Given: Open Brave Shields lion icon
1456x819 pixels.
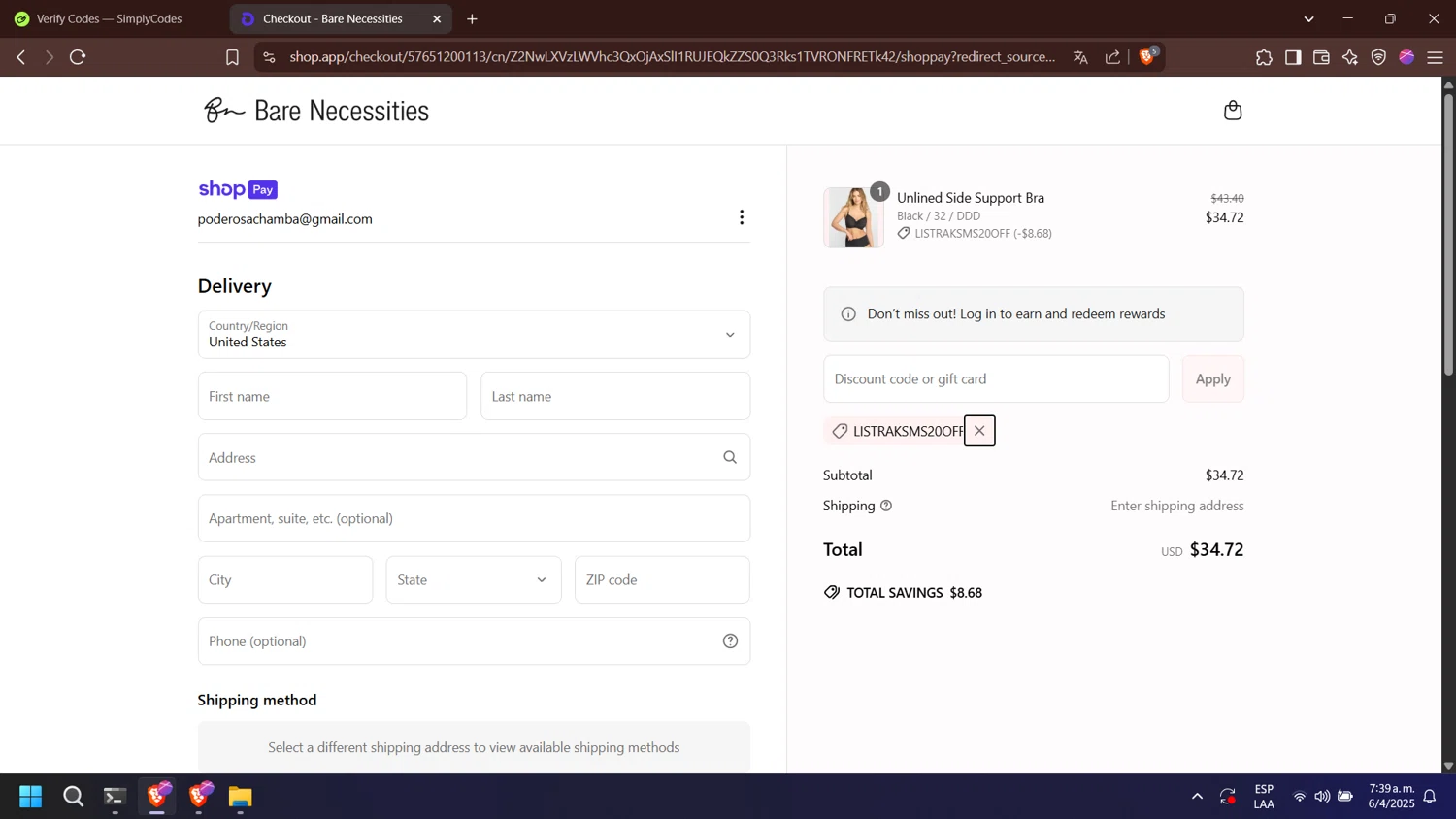Looking at the screenshot, I should tap(1148, 56).
